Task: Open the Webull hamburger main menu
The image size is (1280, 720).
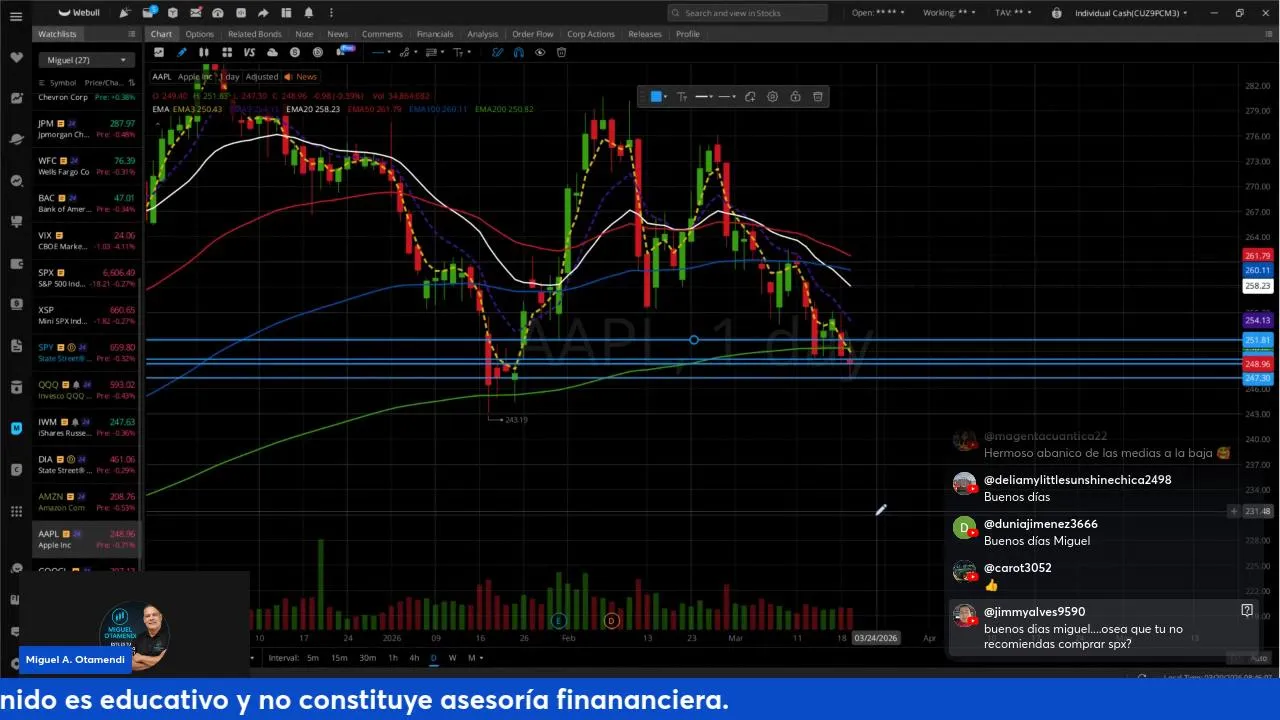Action: (16, 16)
